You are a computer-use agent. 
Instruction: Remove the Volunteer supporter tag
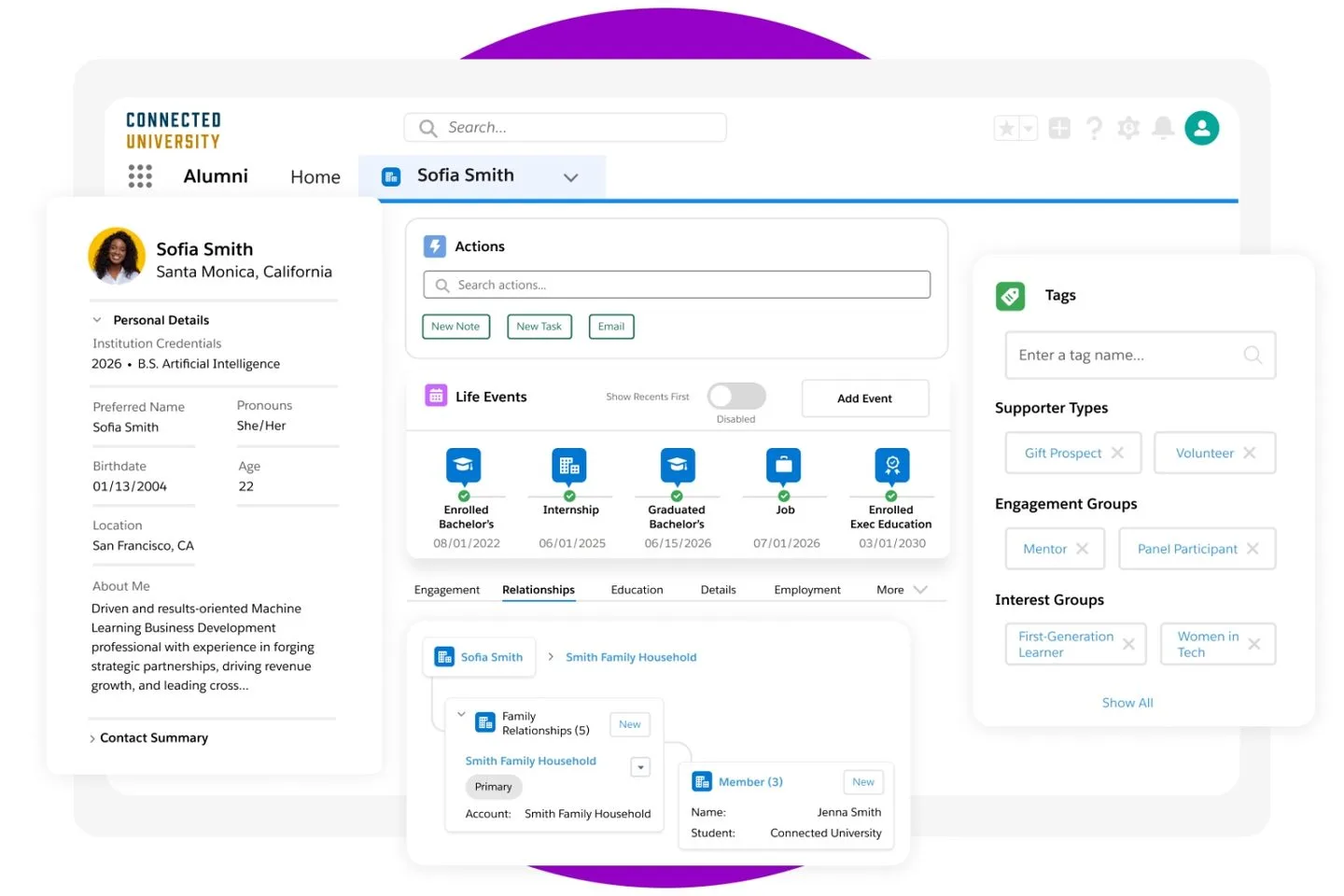coord(1249,453)
